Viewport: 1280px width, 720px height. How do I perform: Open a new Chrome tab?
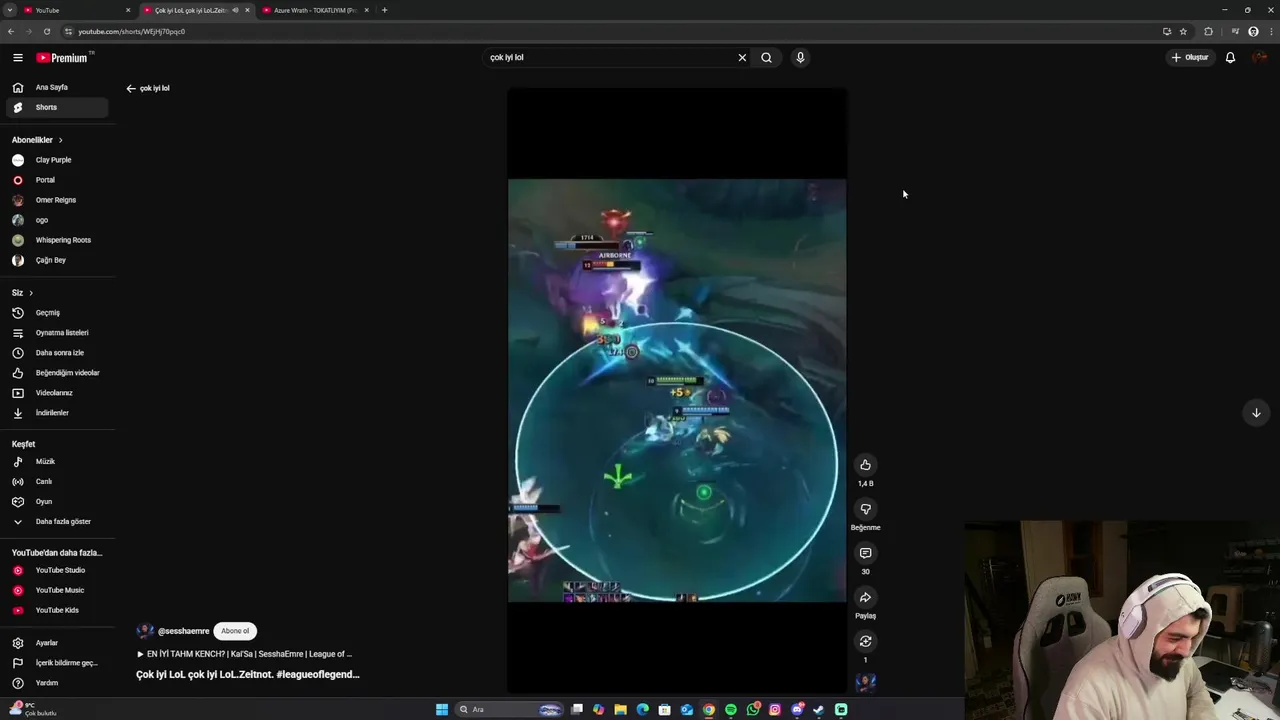[384, 10]
